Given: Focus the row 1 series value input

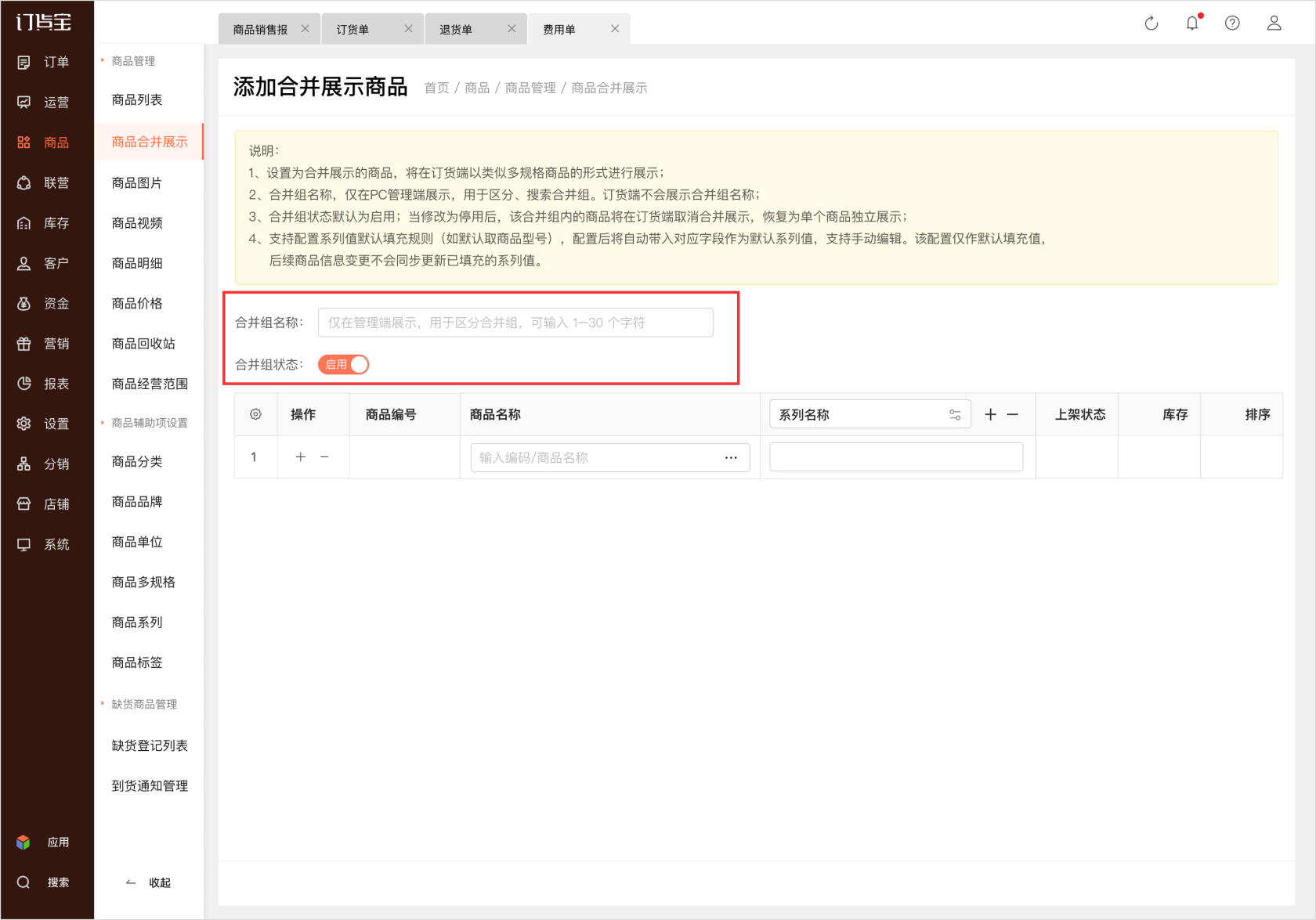Looking at the screenshot, I should tap(896, 457).
